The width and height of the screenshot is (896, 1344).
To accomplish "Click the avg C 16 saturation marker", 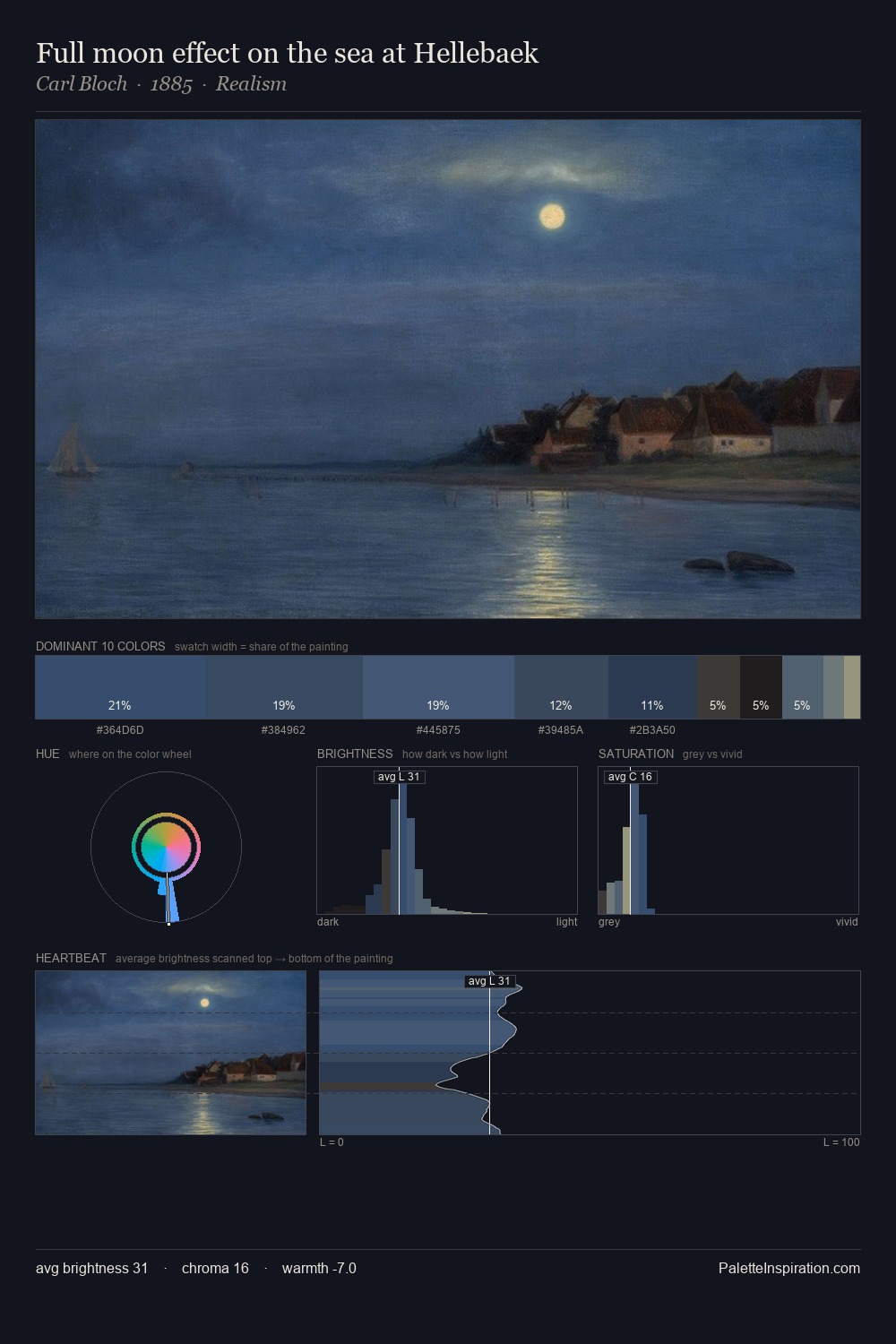I will (630, 777).
